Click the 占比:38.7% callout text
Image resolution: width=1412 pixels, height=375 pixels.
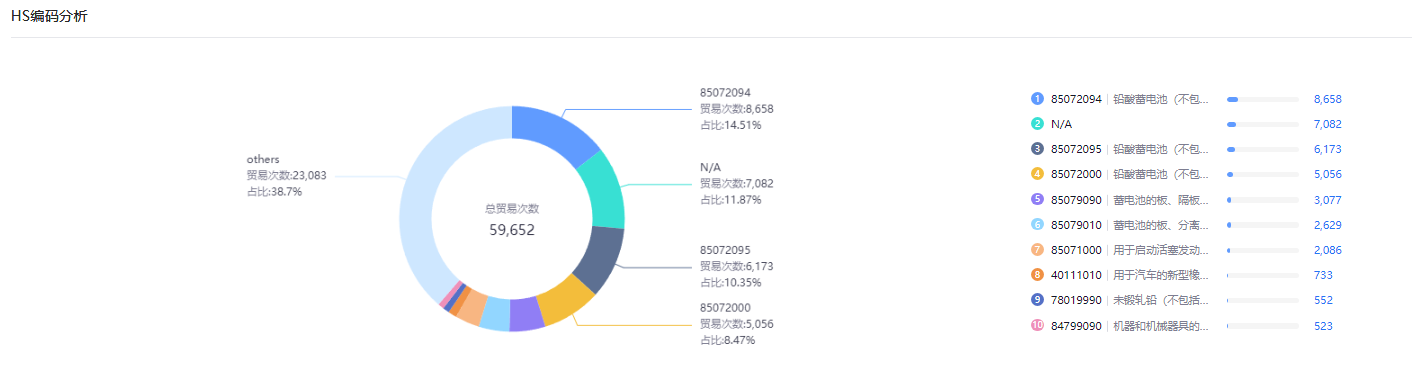tap(274, 191)
